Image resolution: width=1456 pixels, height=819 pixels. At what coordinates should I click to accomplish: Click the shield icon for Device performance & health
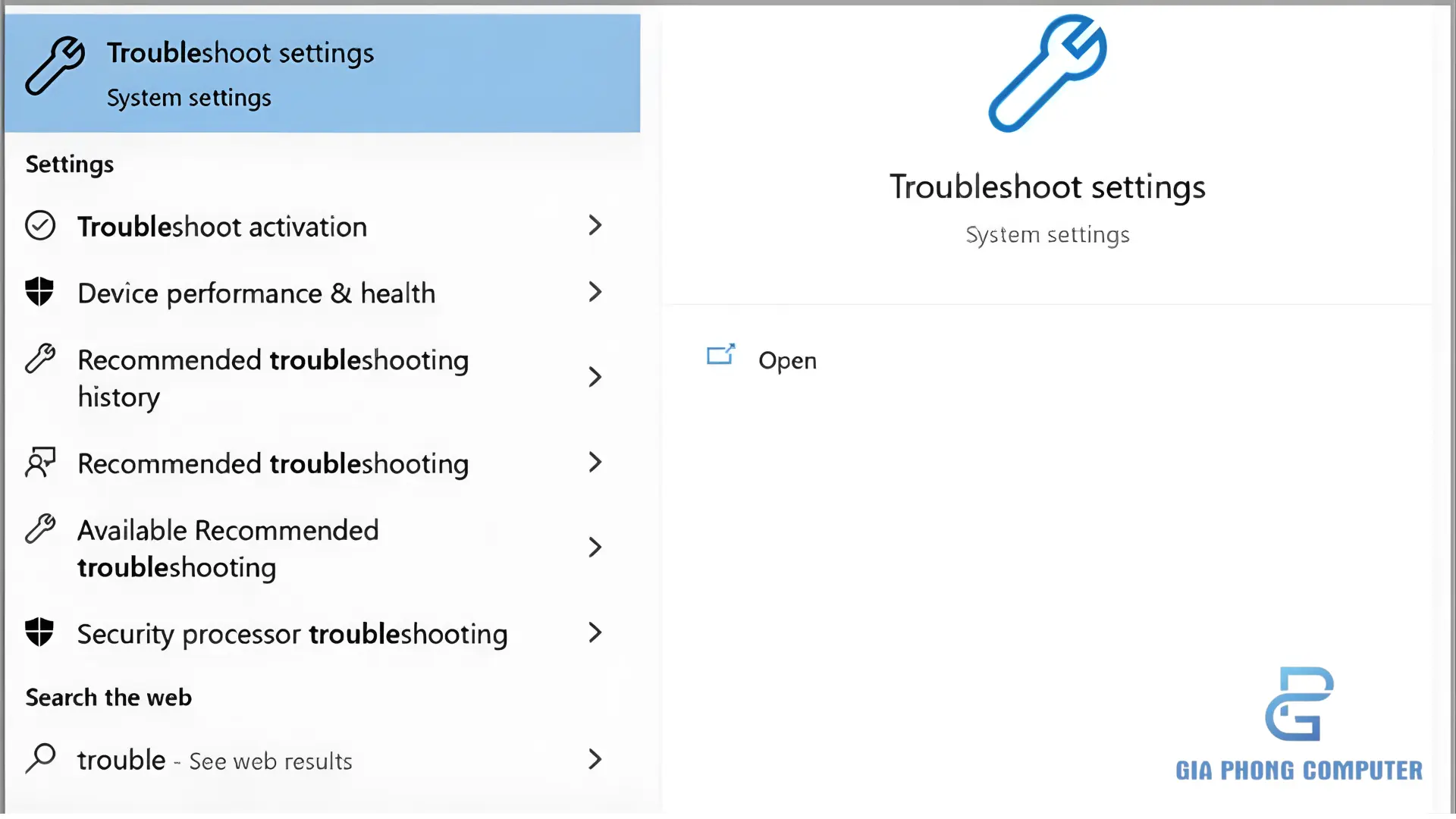pos(41,292)
